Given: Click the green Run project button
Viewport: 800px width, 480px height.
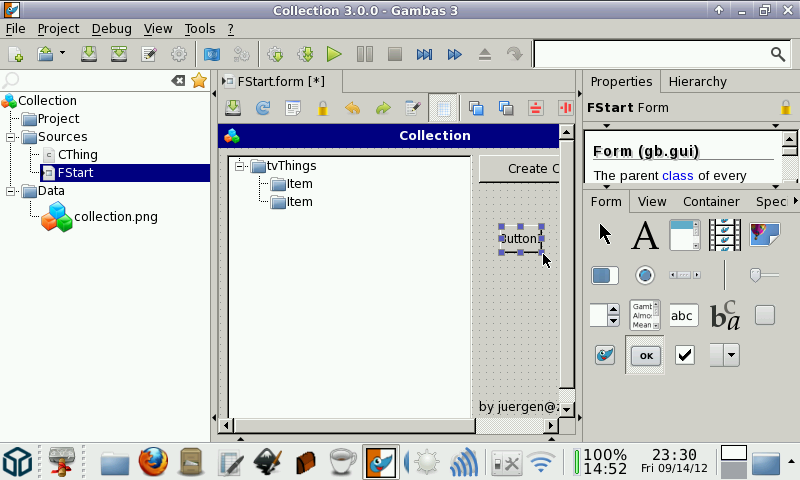Looking at the screenshot, I should click(x=334, y=54).
